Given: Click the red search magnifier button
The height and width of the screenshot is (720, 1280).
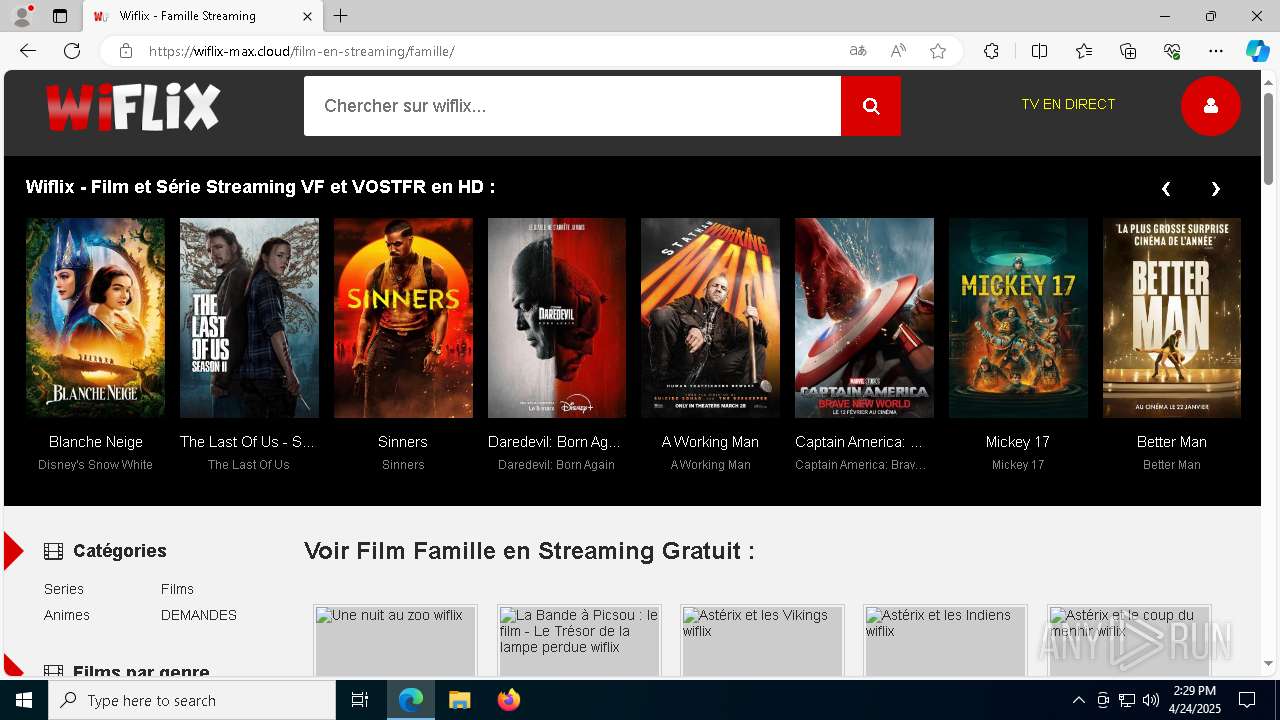Looking at the screenshot, I should (870, 106).
